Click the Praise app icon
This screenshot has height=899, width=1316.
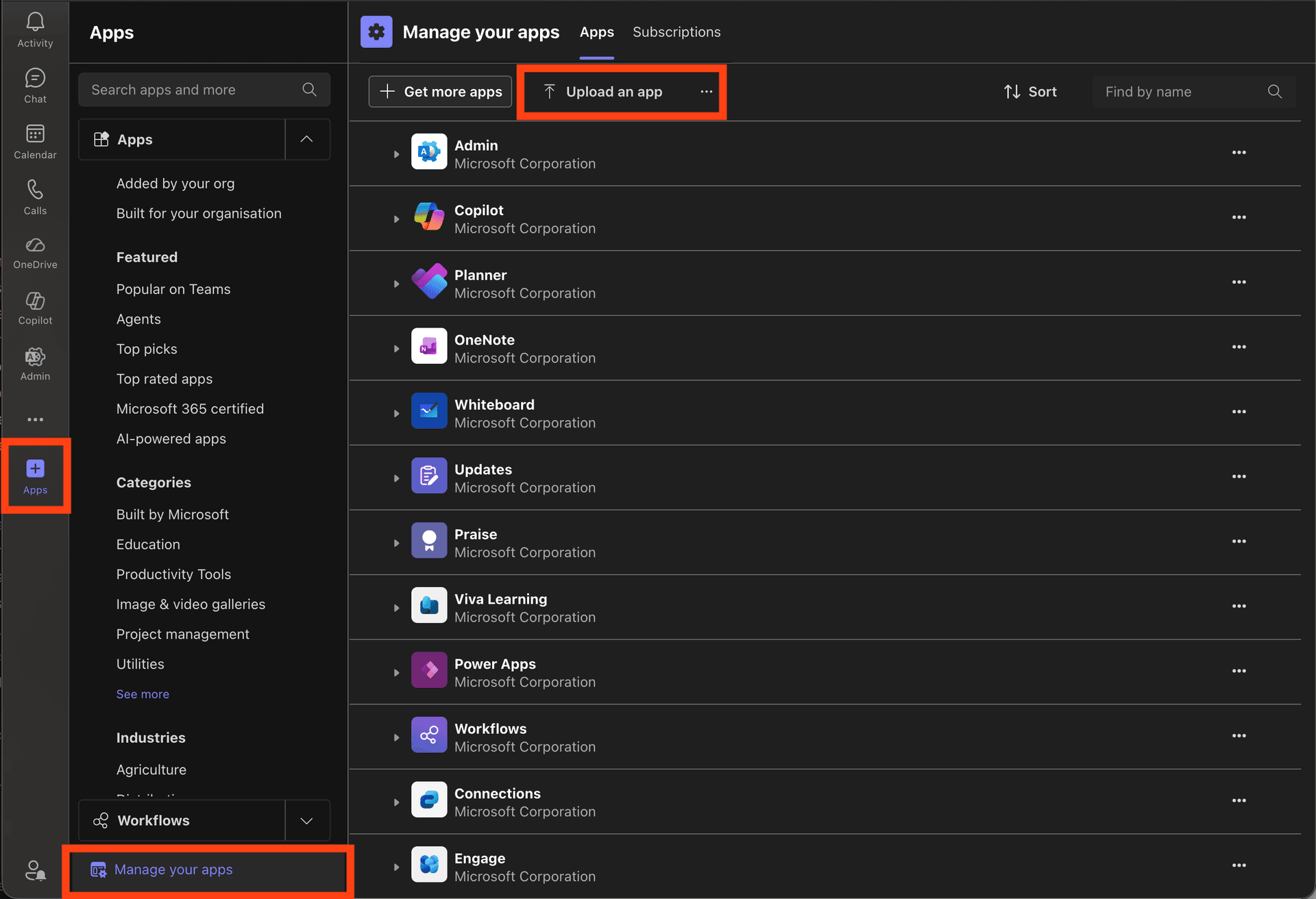429,541
